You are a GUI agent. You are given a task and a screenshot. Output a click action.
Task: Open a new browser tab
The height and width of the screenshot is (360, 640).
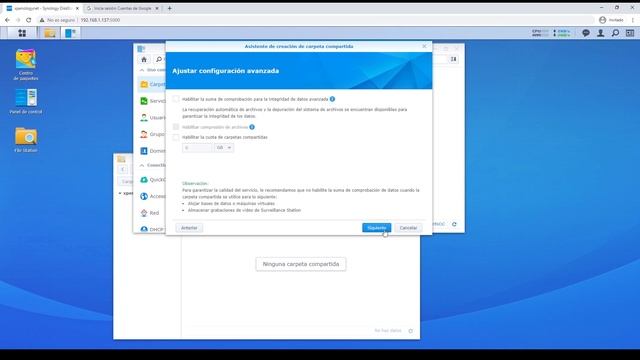[169, 8]
